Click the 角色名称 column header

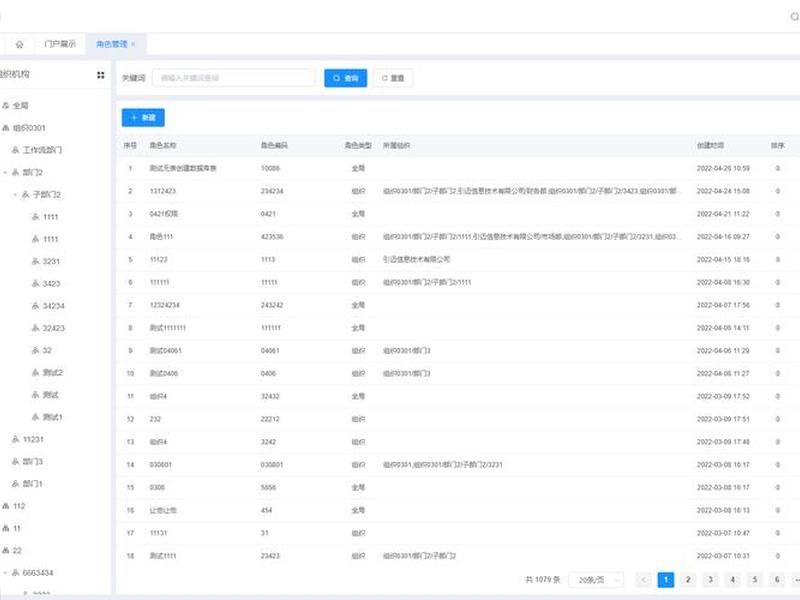[x=163, y=145]
